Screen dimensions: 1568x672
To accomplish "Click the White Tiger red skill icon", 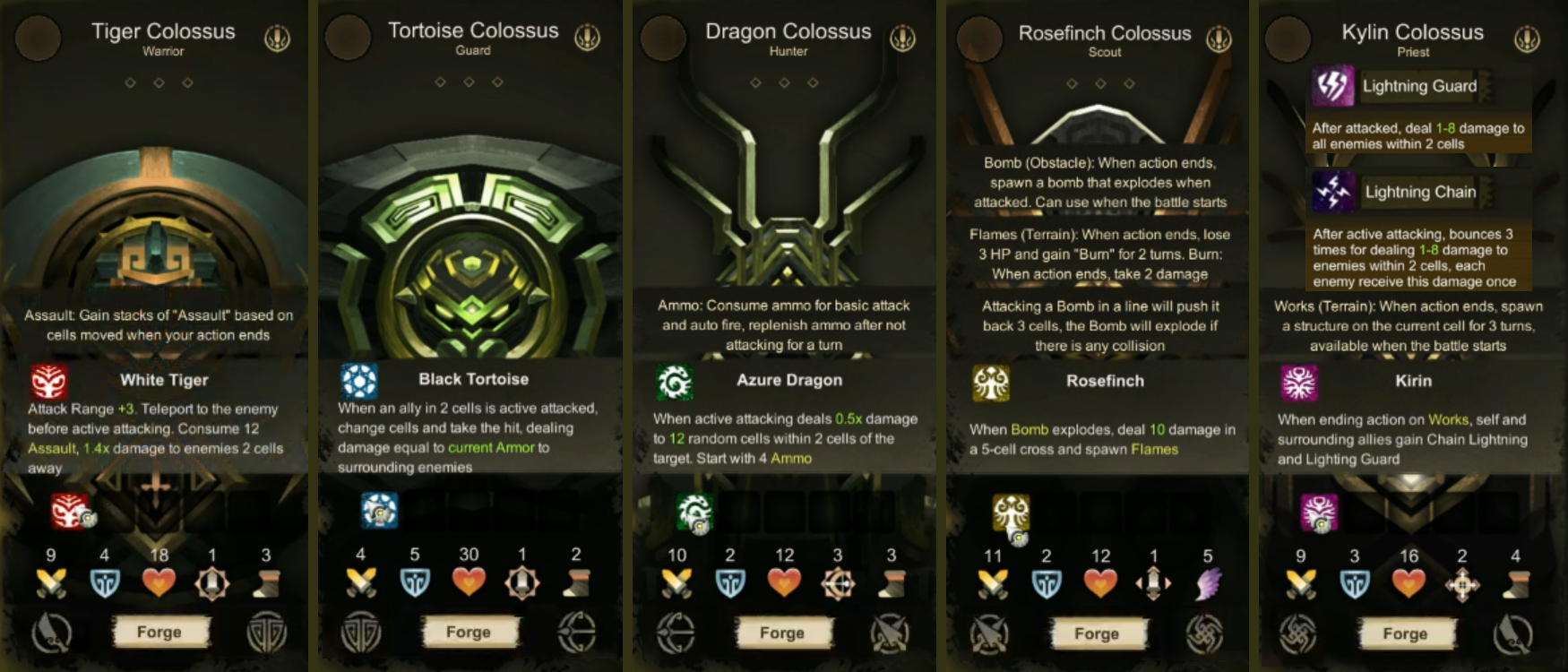I will click(x=49, y=382).
